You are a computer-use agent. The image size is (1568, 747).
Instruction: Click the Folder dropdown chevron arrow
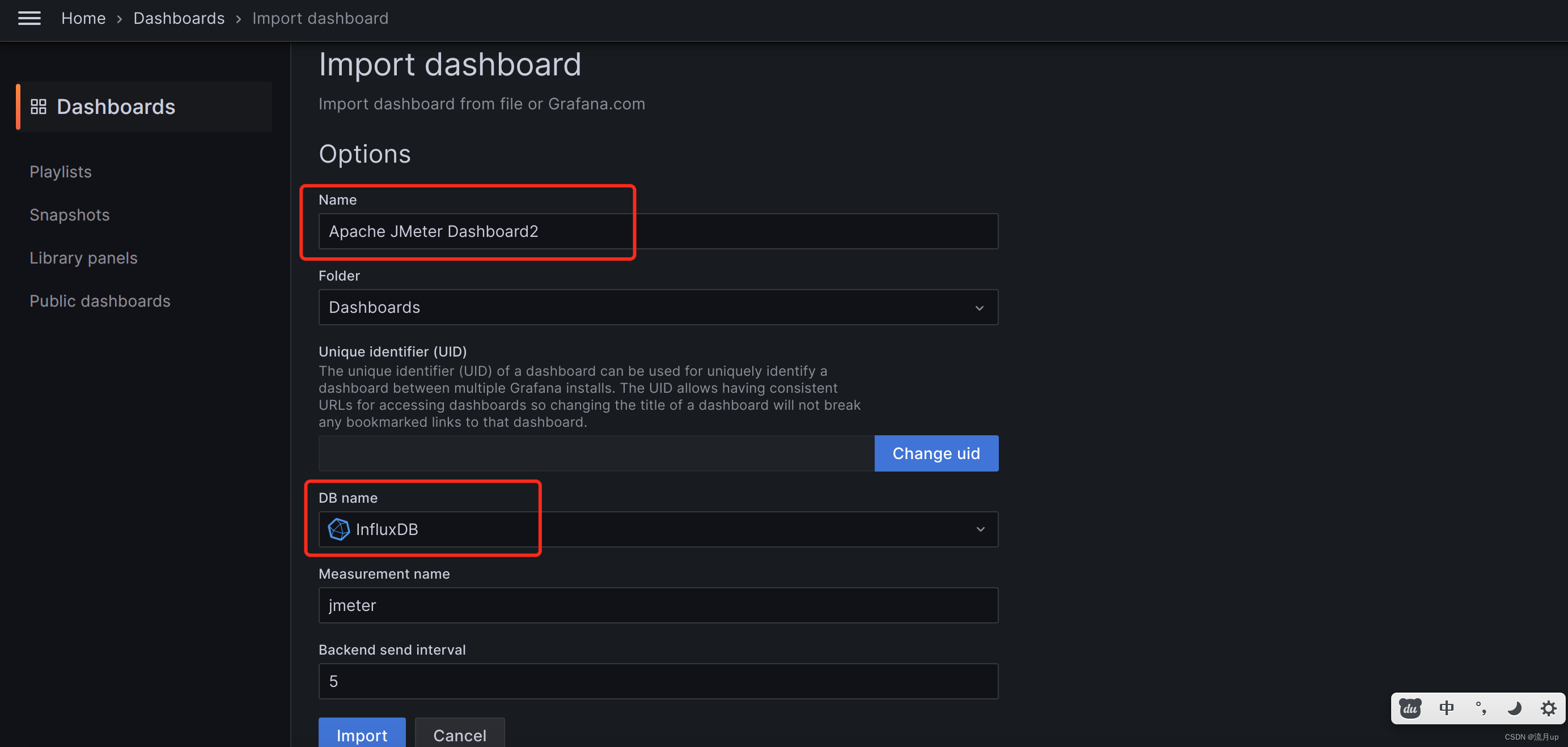(x=980, y=308)
